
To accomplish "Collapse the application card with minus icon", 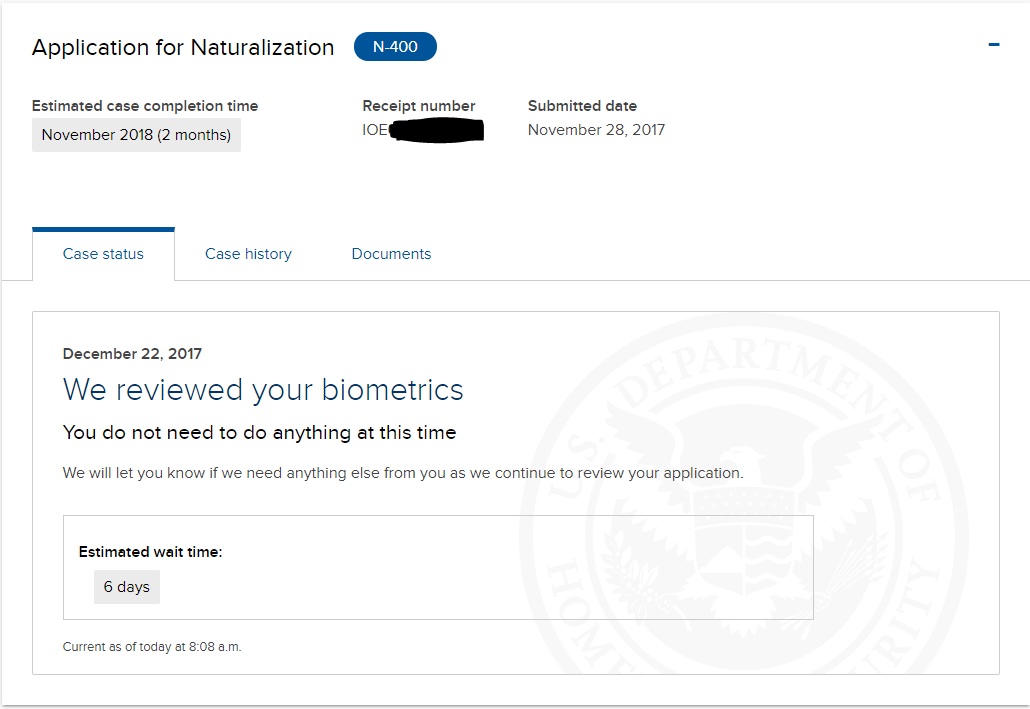I will [993, 45].
